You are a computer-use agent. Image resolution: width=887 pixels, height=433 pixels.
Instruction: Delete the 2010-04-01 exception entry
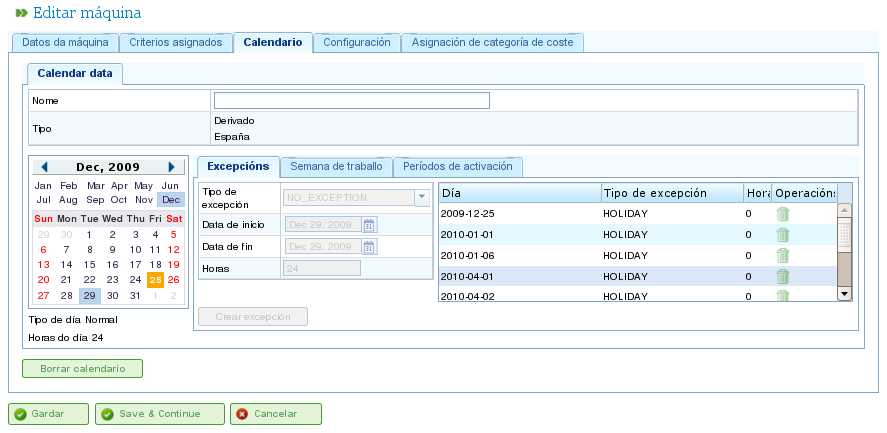click(x=783, y=276)
